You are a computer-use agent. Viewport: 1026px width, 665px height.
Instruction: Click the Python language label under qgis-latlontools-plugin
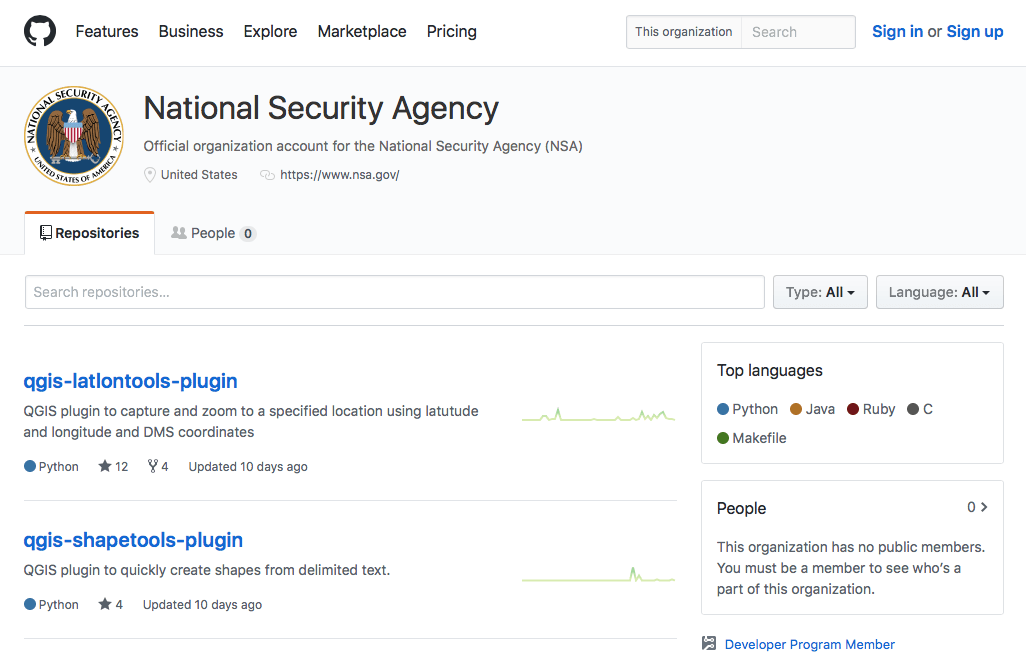58,467
